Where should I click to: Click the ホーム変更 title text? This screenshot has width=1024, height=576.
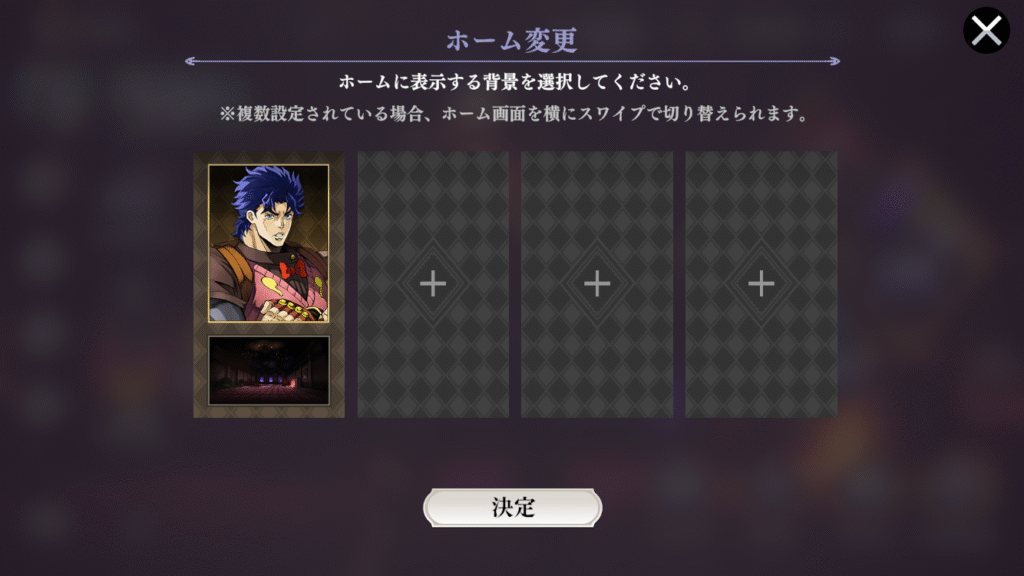click(x=512, y=40)
